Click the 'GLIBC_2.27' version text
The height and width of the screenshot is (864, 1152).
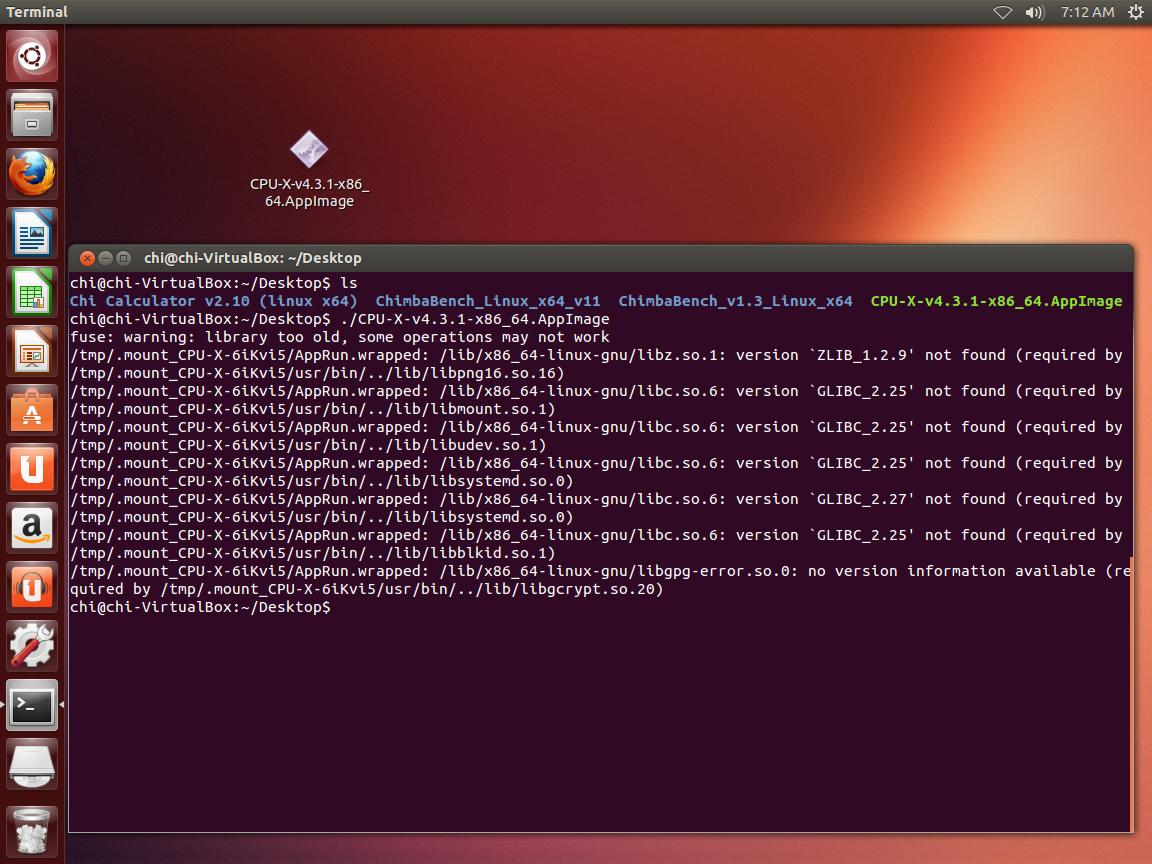point(862,499)
